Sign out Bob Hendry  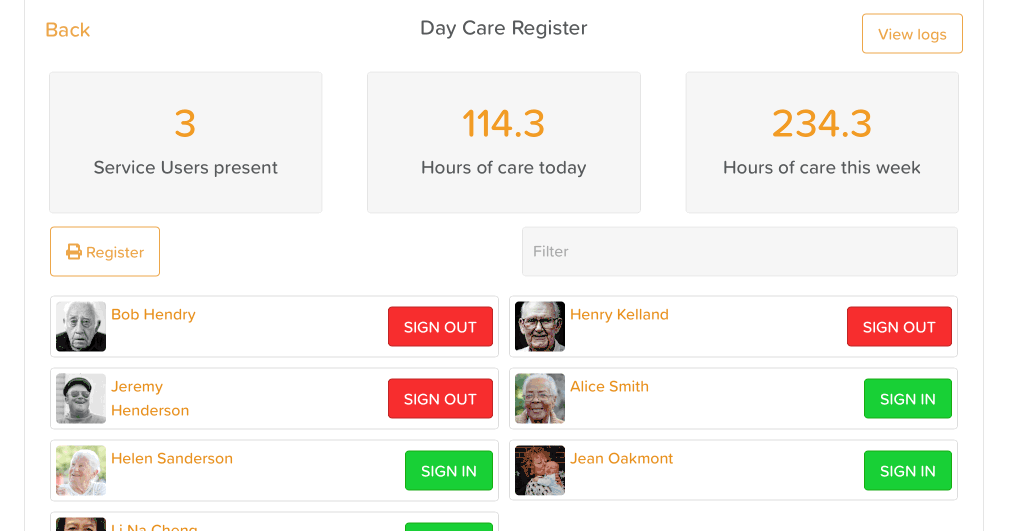pos(440,327)
